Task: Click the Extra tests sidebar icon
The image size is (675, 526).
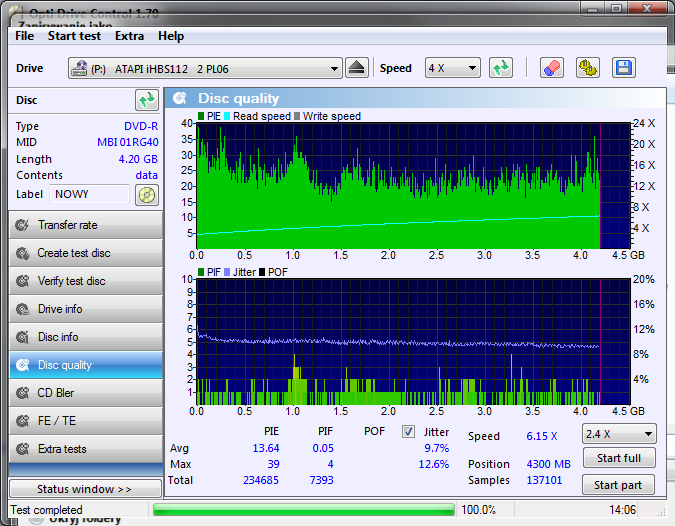Action: click(22, 449)
